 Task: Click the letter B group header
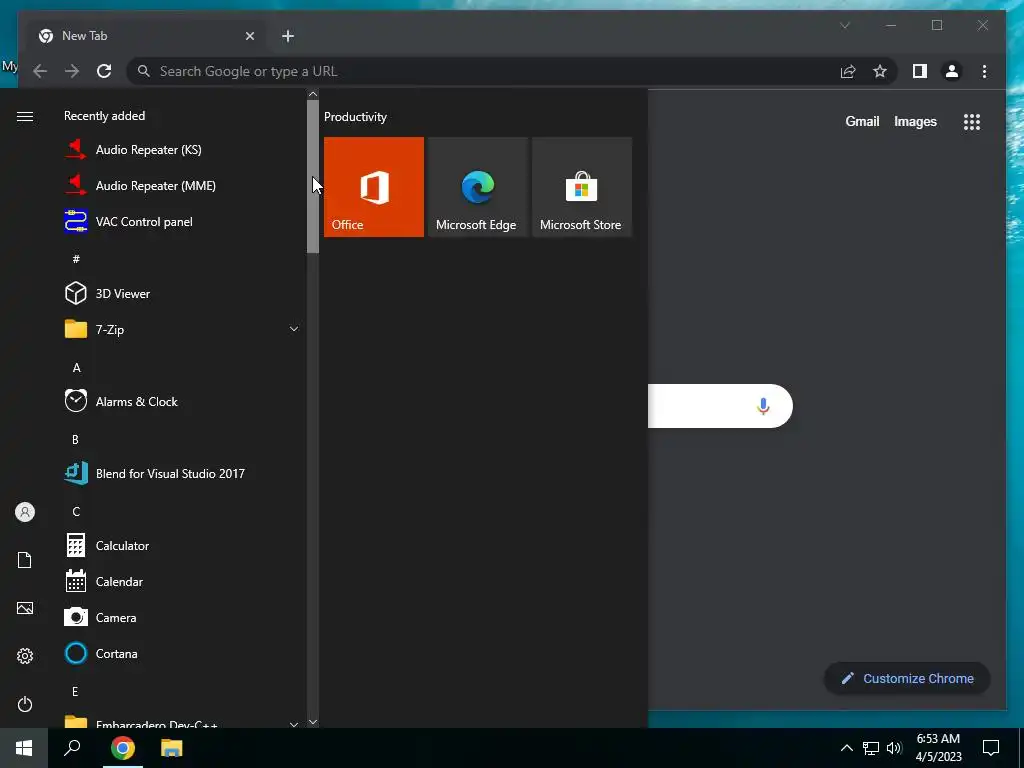75,440
